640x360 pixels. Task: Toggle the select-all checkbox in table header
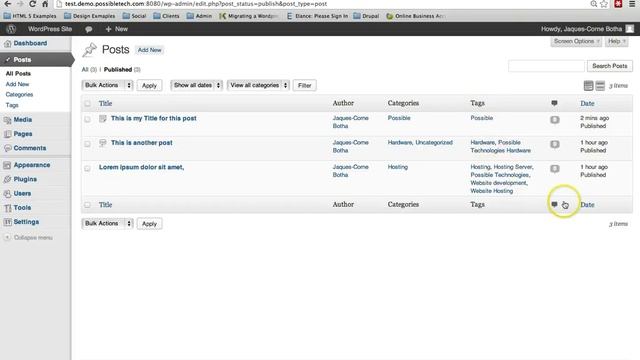[87, 104]
